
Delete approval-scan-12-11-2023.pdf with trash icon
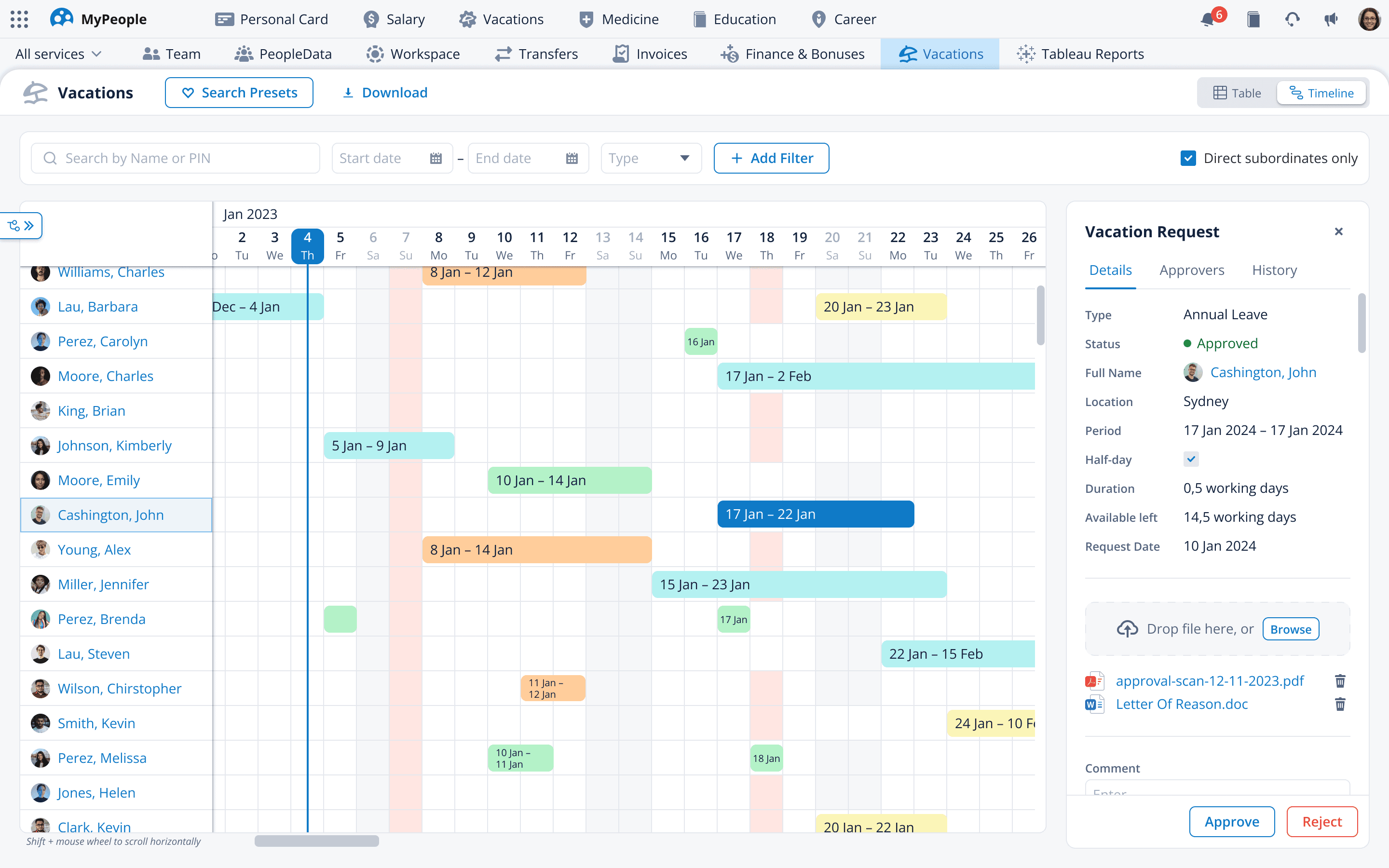[1340, 681]
